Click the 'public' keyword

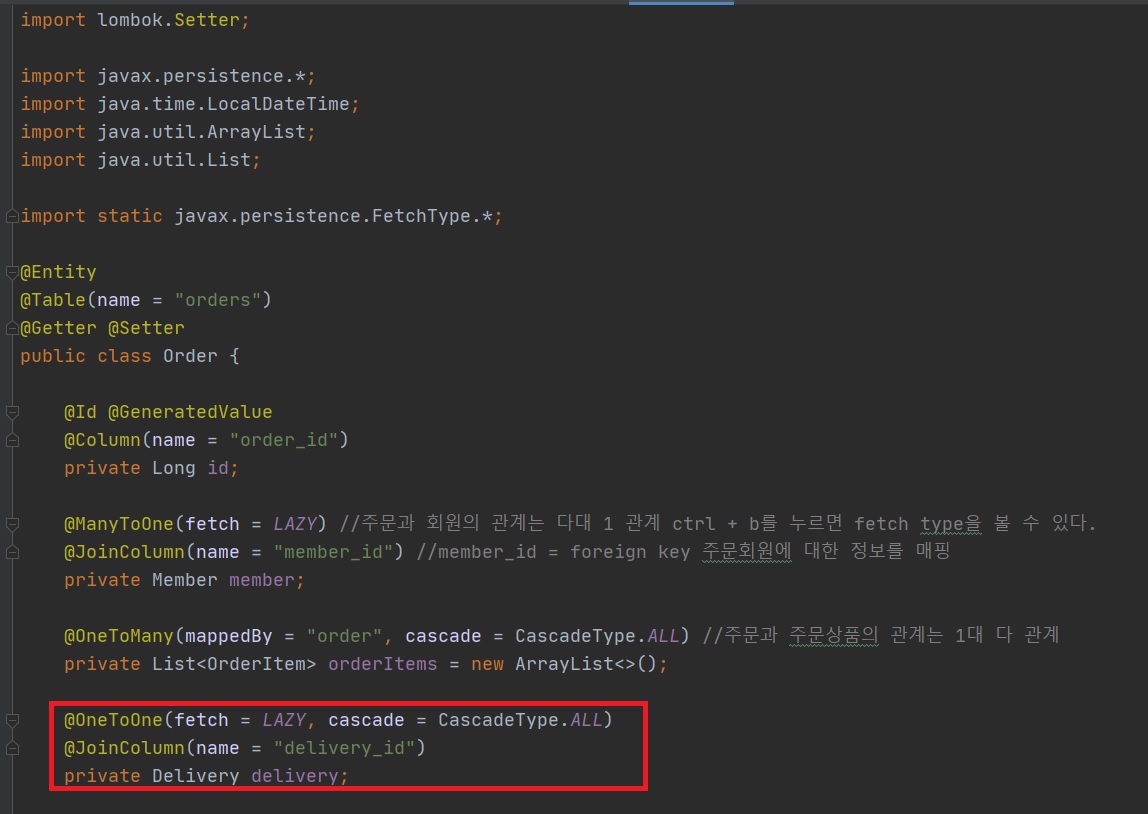[53, 356]
